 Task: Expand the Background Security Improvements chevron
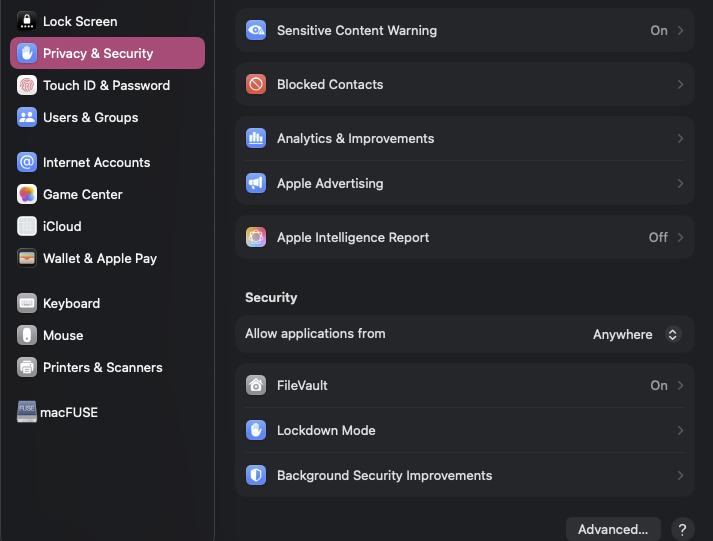(x=680, y=475)
